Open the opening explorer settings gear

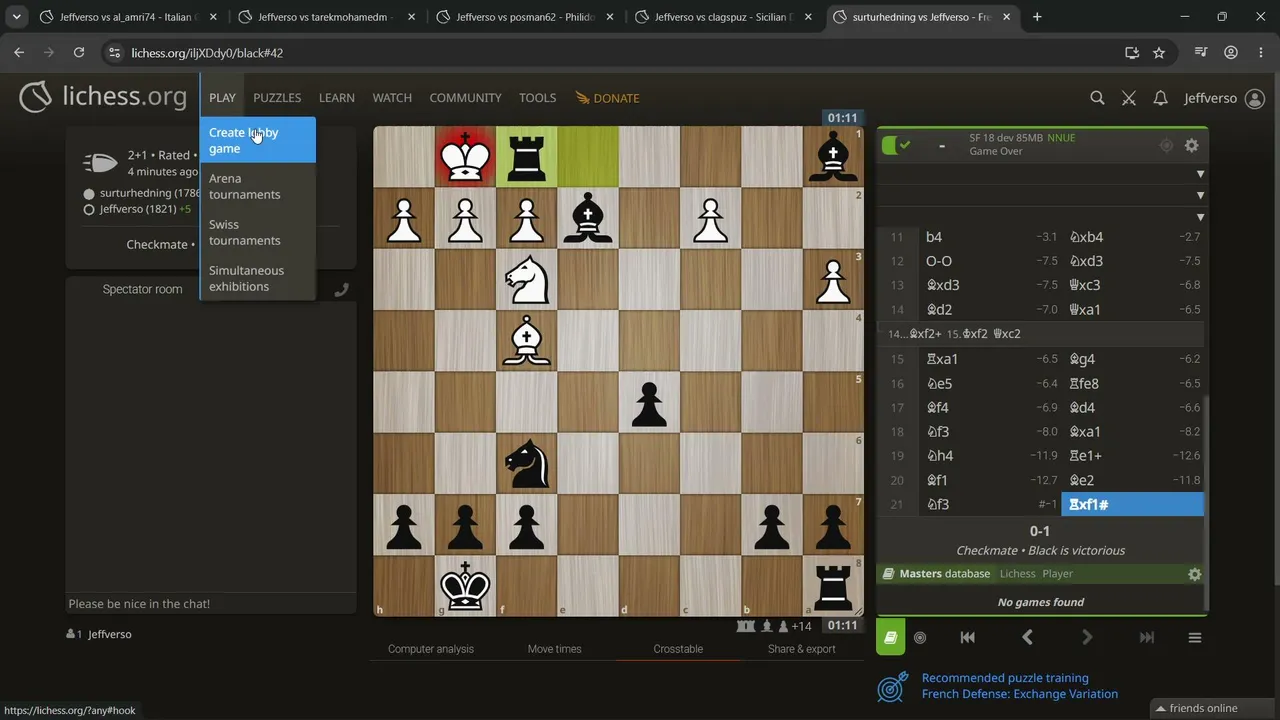(1194, 574)
